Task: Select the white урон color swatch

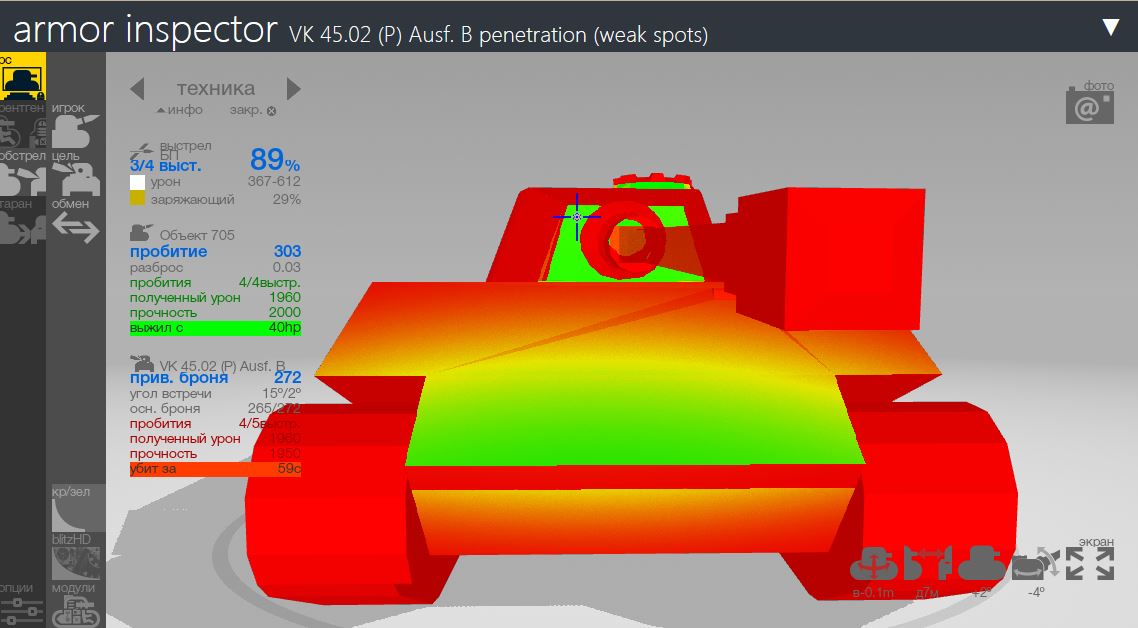Action: point(137,182)
